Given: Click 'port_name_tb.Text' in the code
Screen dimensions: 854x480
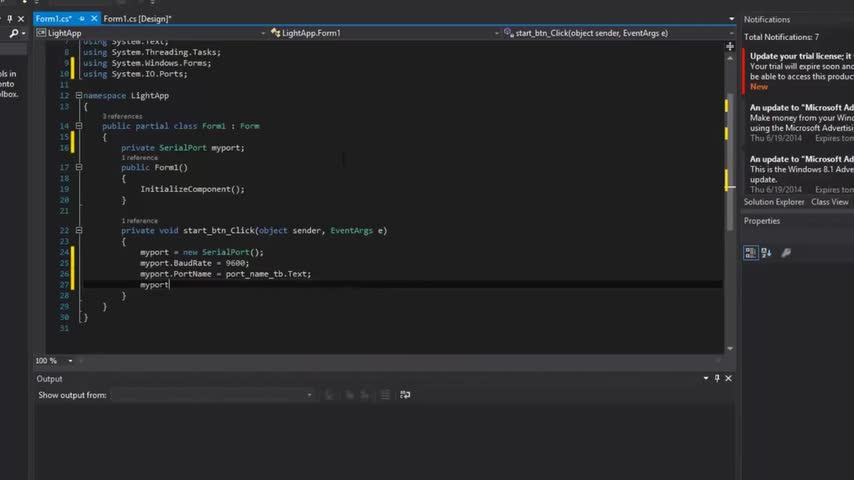Looking at the screenshot, I should 266,274.
